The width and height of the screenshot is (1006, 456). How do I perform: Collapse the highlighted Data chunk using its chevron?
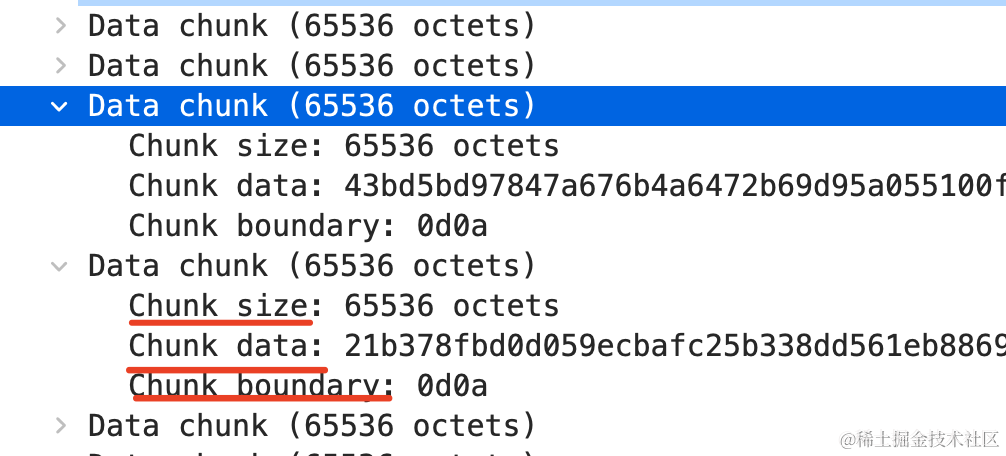click(60, 106)
